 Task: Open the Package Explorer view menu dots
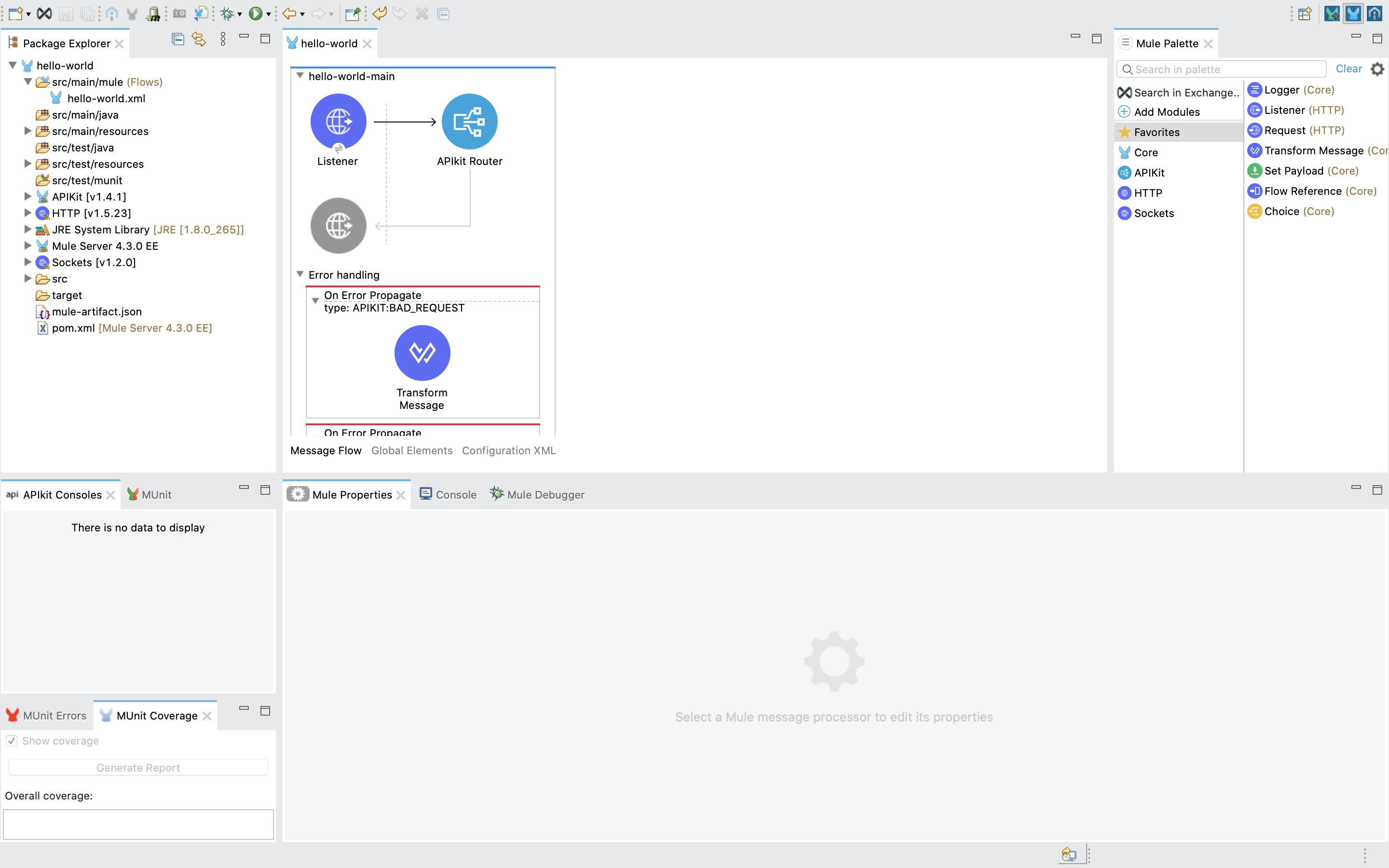223,39
